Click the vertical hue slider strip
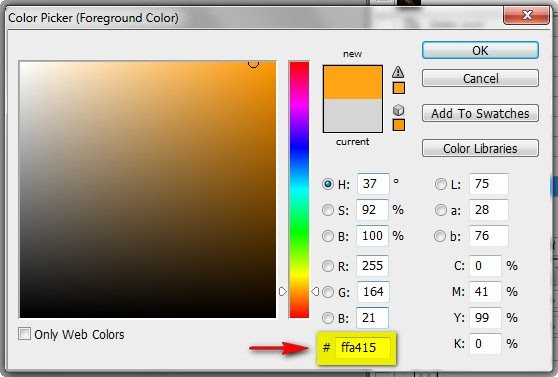 tap(299, 189)
